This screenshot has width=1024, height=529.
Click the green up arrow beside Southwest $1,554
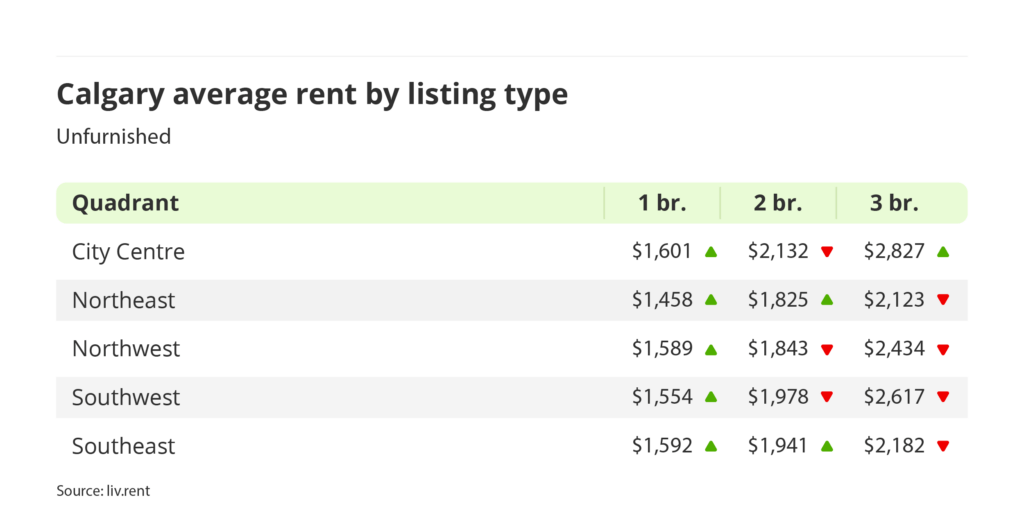[711, 397]
